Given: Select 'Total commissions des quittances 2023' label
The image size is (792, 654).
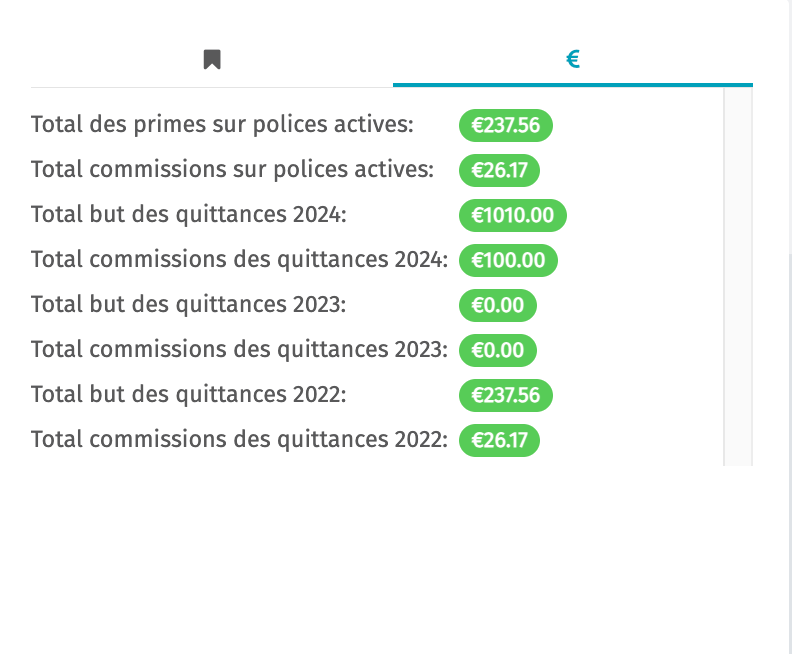Looking at the screenshot, I should [239, 349].
